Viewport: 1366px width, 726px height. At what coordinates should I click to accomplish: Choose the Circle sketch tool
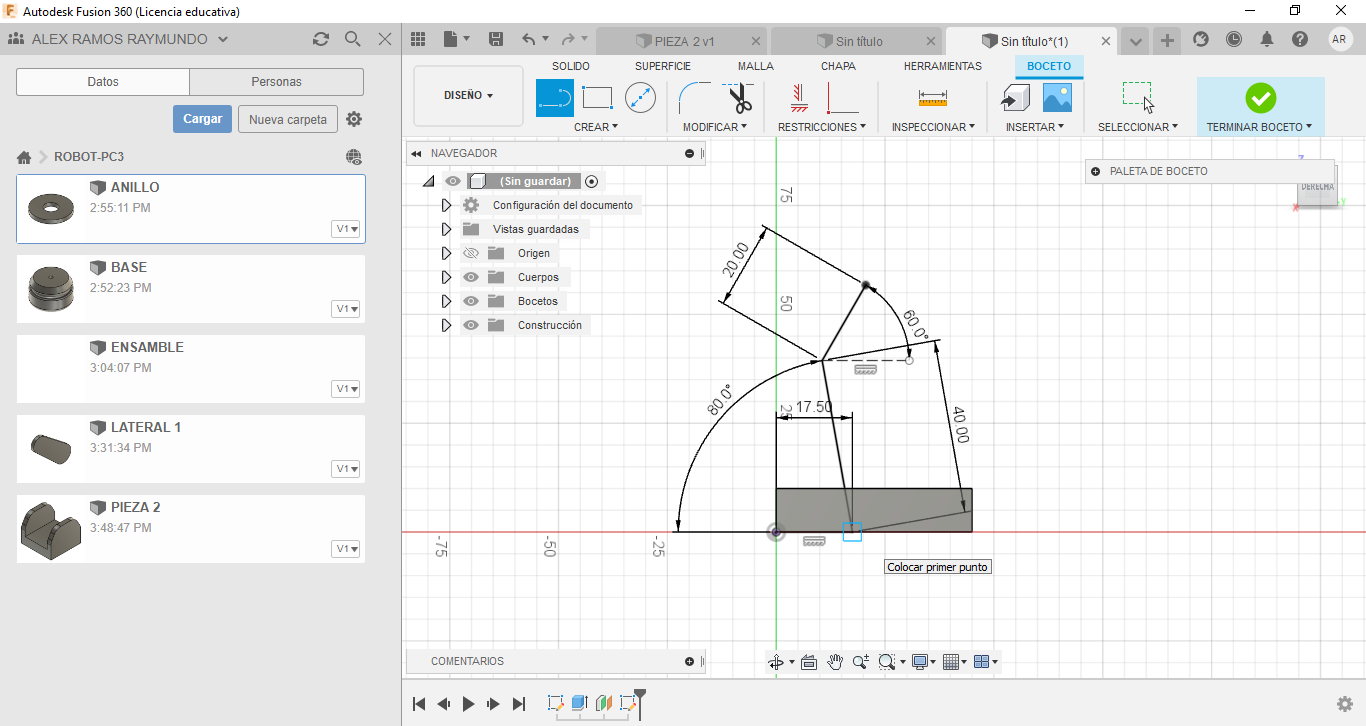coord(640,98)
